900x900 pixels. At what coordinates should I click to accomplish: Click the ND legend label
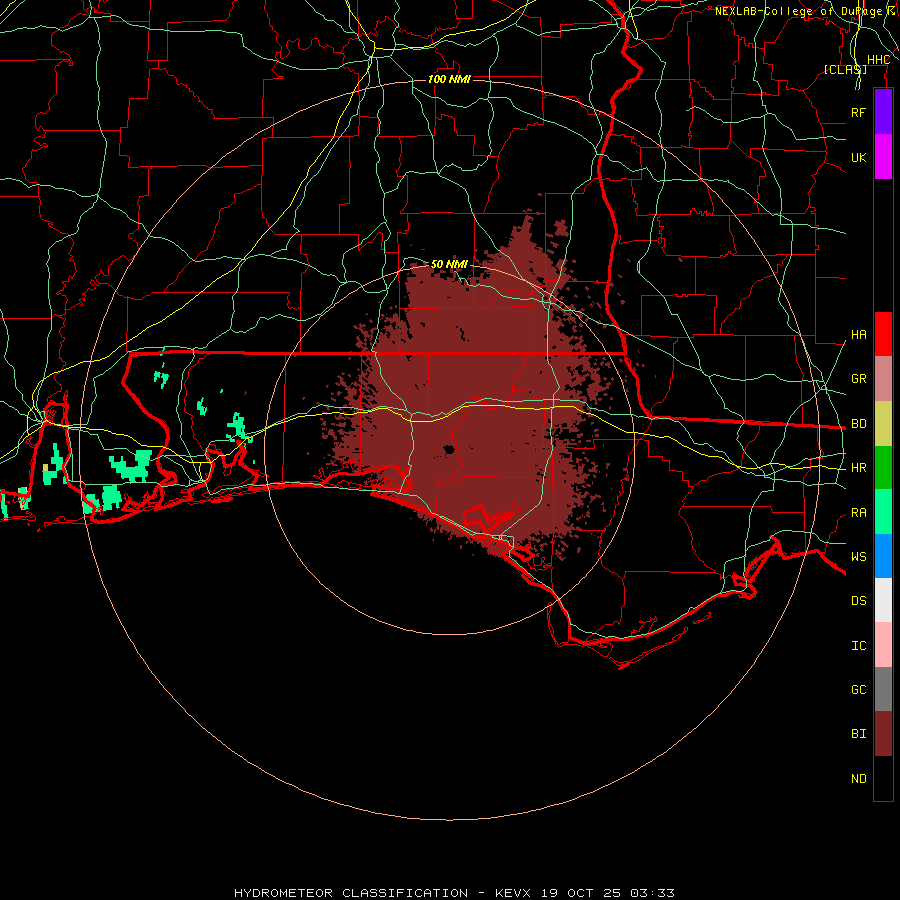(x=858, y=779)
